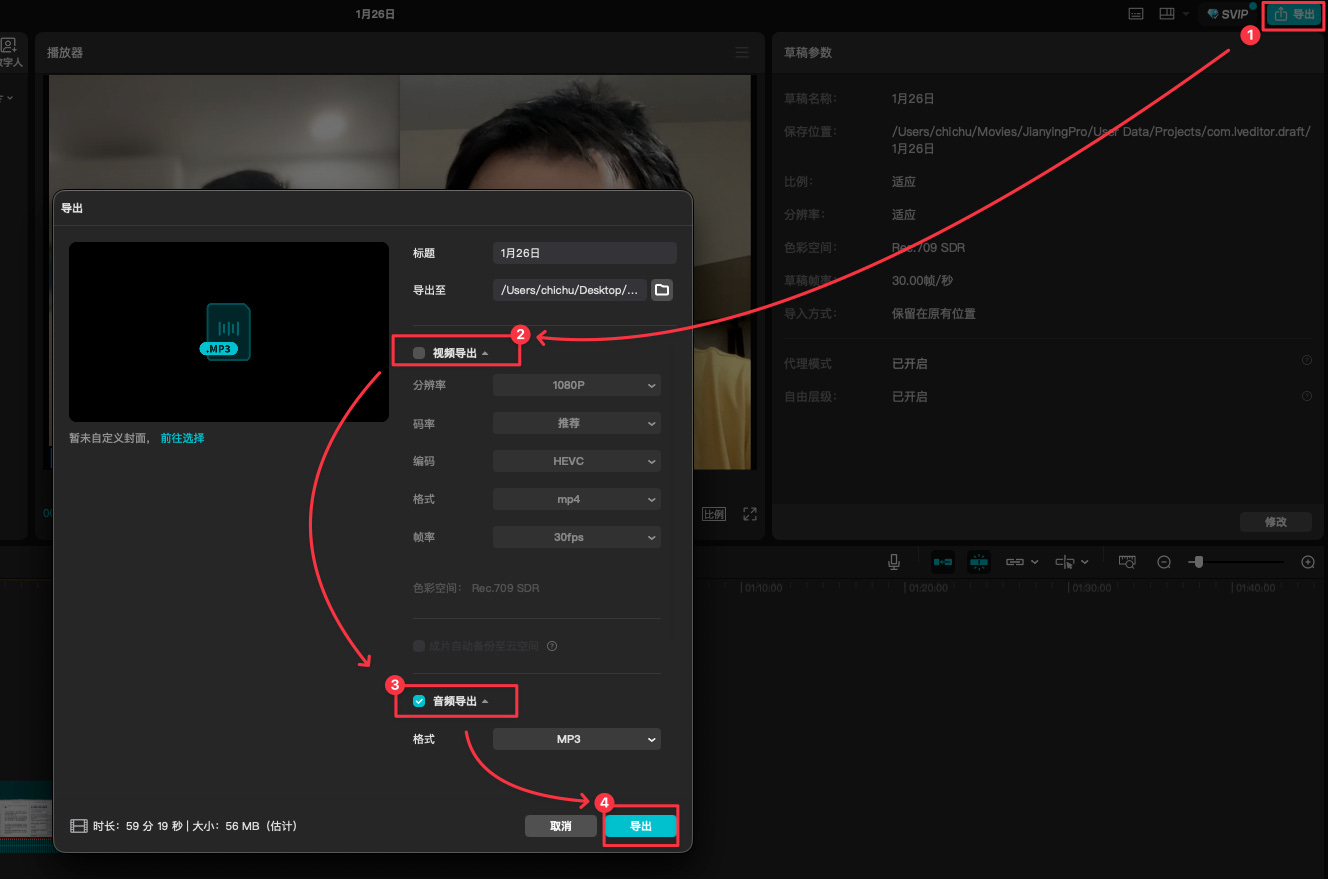Click the top-right 导出 export button

click(1295, 15)
